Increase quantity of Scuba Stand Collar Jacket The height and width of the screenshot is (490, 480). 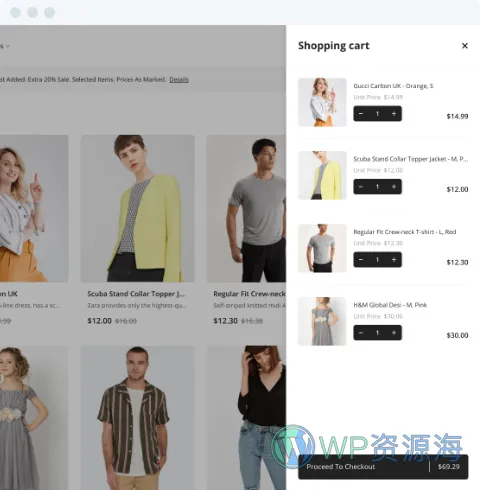394,187
